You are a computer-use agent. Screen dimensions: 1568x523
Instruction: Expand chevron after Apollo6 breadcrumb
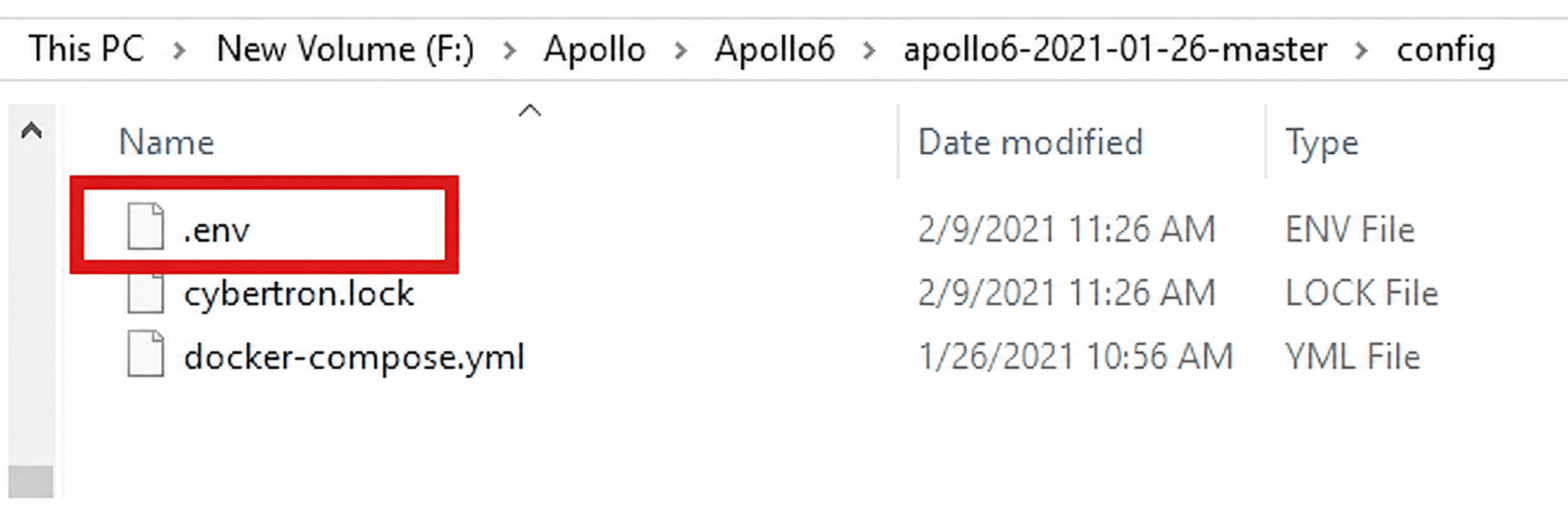(870, 51)
